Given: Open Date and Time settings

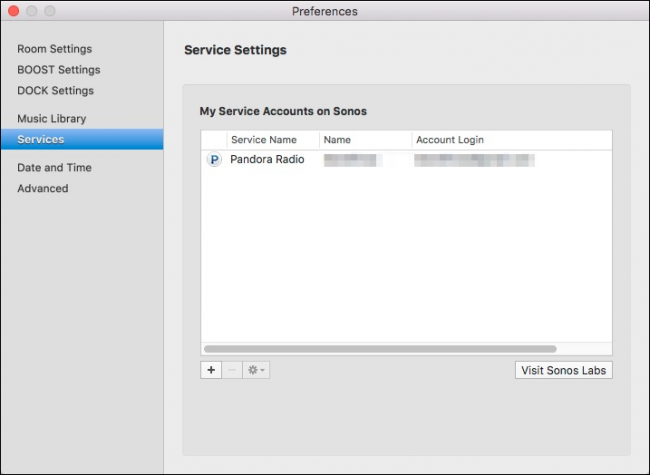Looking at the screenshot, I should click(x=54, y=168).
